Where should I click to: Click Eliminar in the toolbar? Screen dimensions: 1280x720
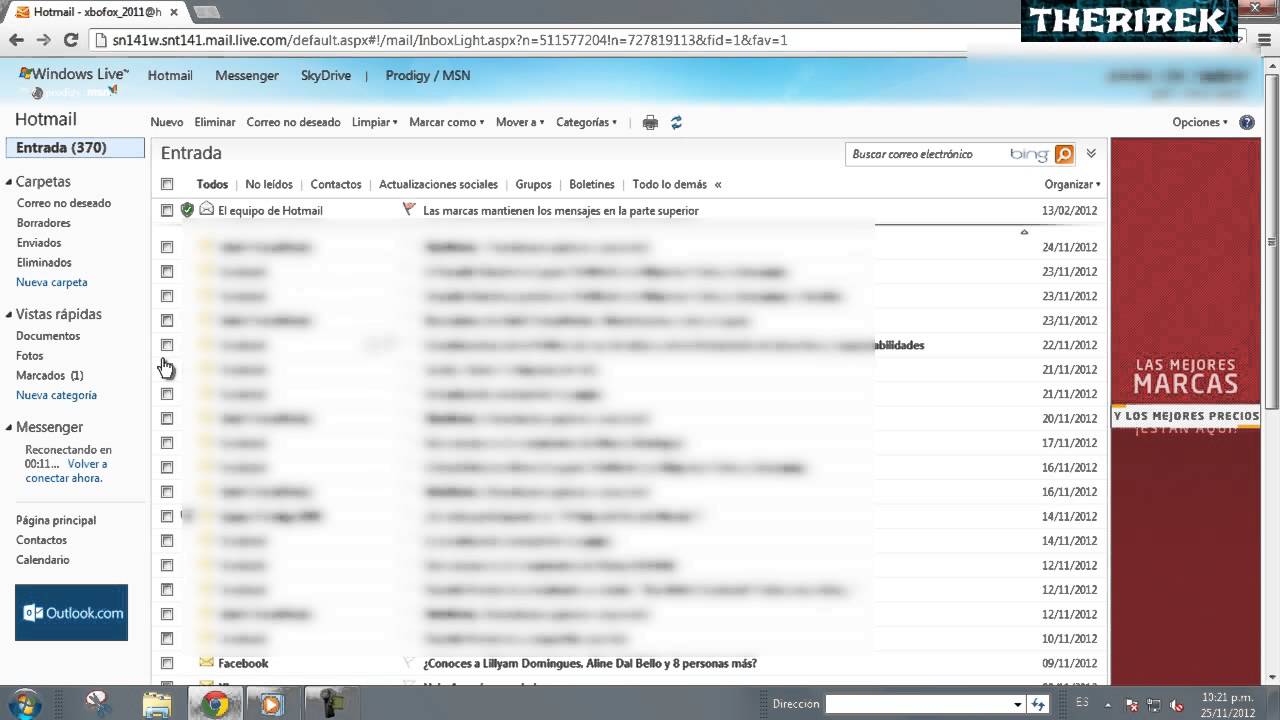coord(215,122)
